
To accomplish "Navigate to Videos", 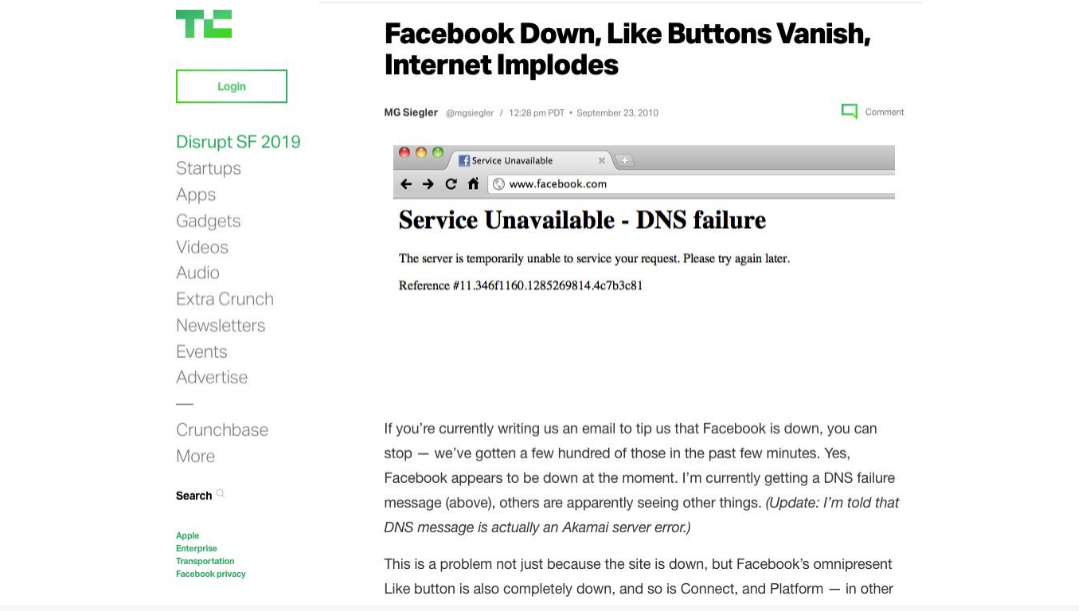I will tap(202, 247).
